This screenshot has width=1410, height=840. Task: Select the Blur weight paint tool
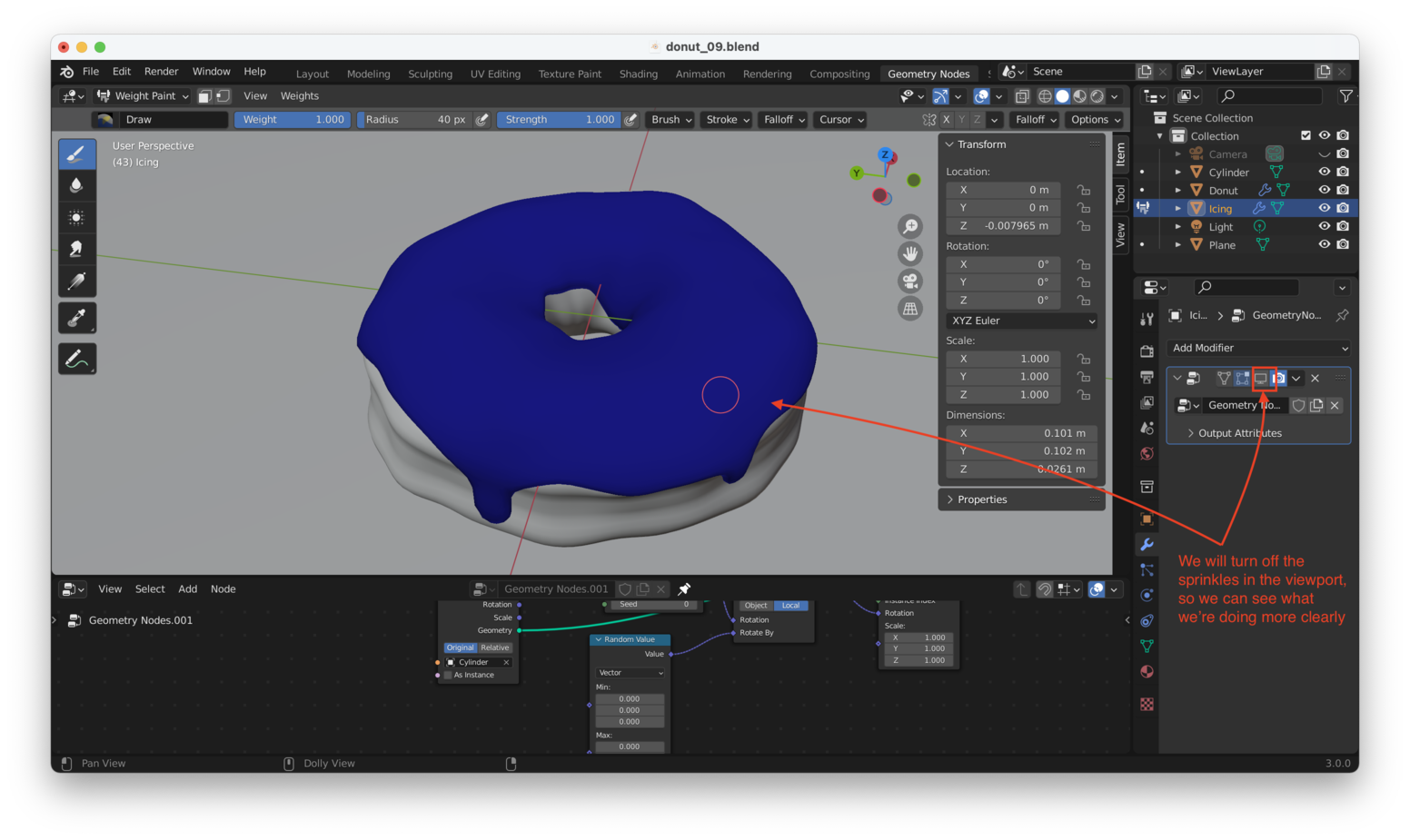point(77,185)
